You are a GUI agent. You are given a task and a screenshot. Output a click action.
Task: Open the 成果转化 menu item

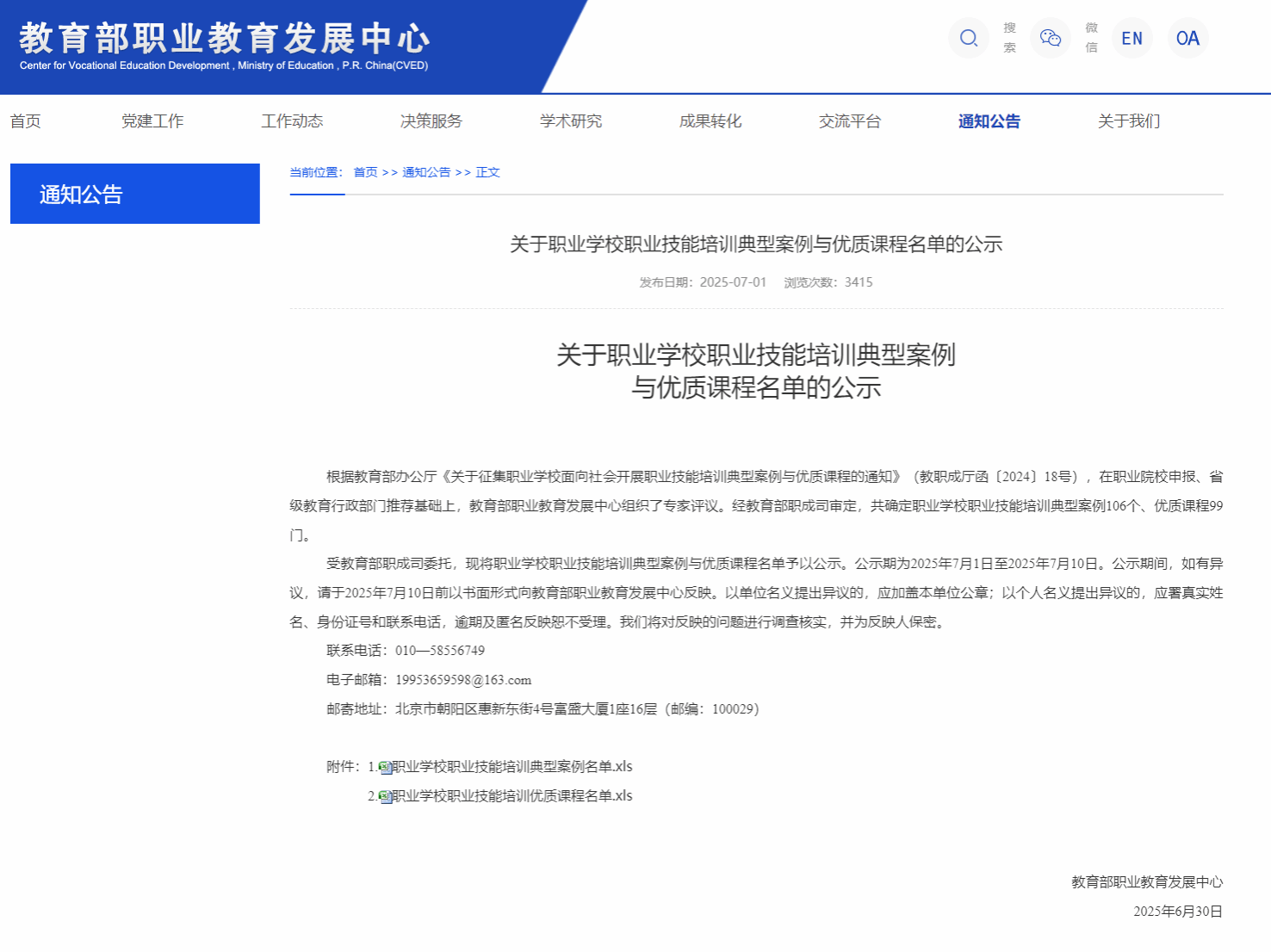(x=710, y=121)
